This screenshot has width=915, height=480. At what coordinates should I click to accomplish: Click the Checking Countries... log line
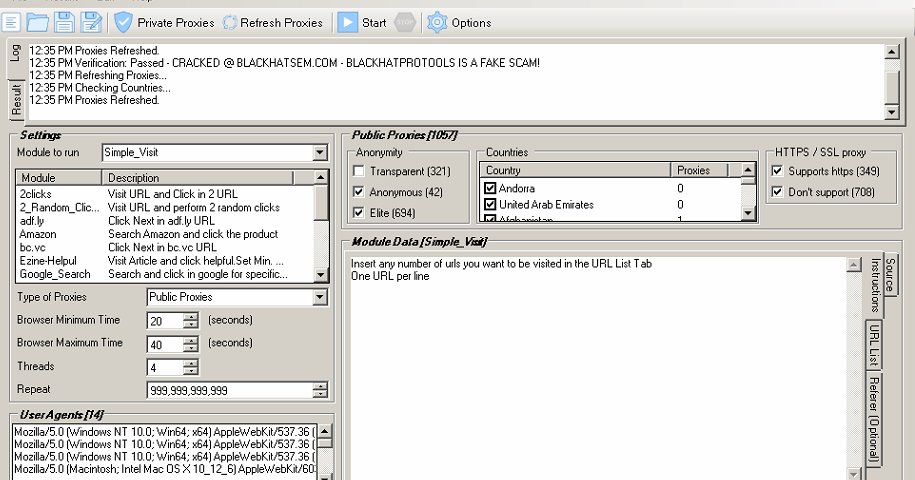coord(100,88)
